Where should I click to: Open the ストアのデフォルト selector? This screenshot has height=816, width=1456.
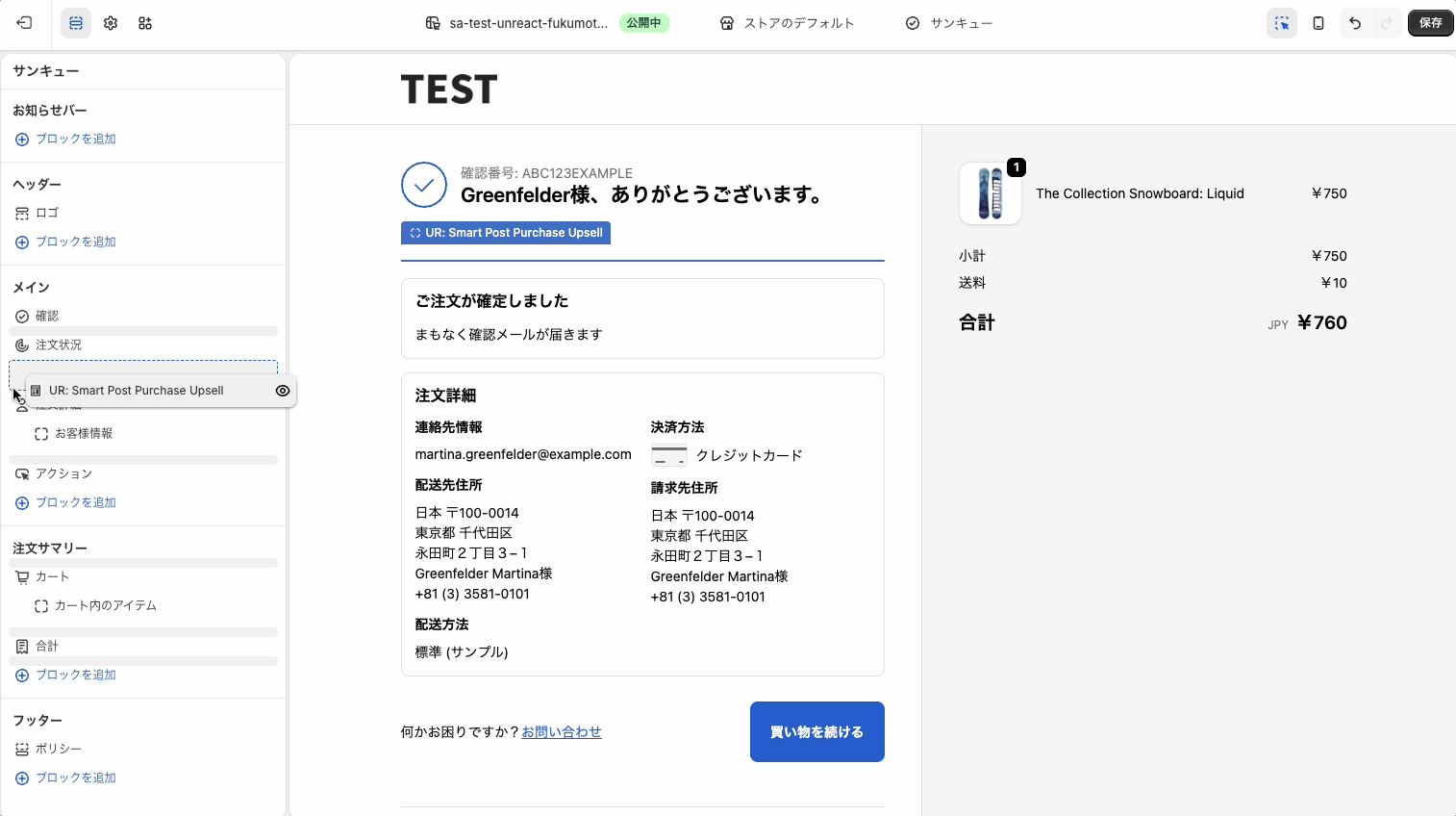coord(787,23)
